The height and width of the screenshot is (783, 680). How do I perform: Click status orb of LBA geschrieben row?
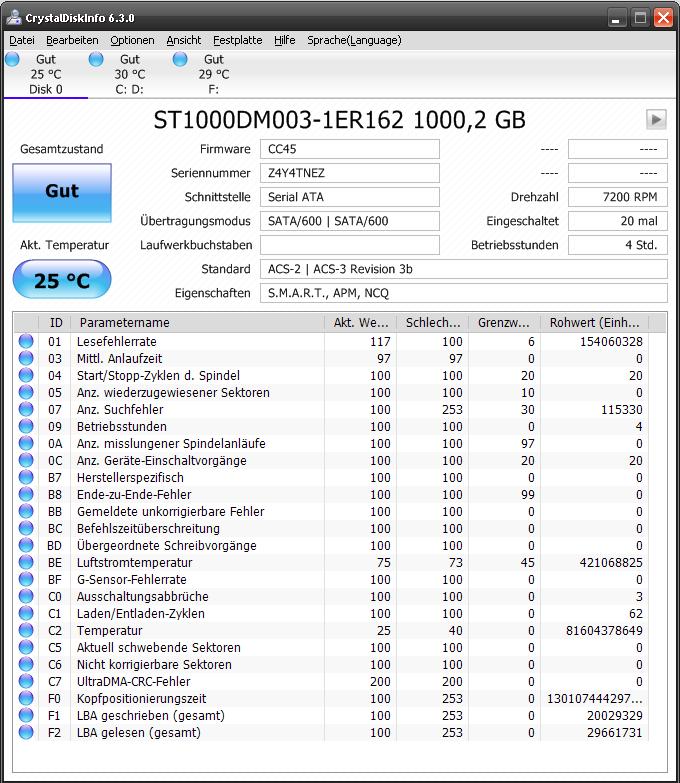point(26,715)
